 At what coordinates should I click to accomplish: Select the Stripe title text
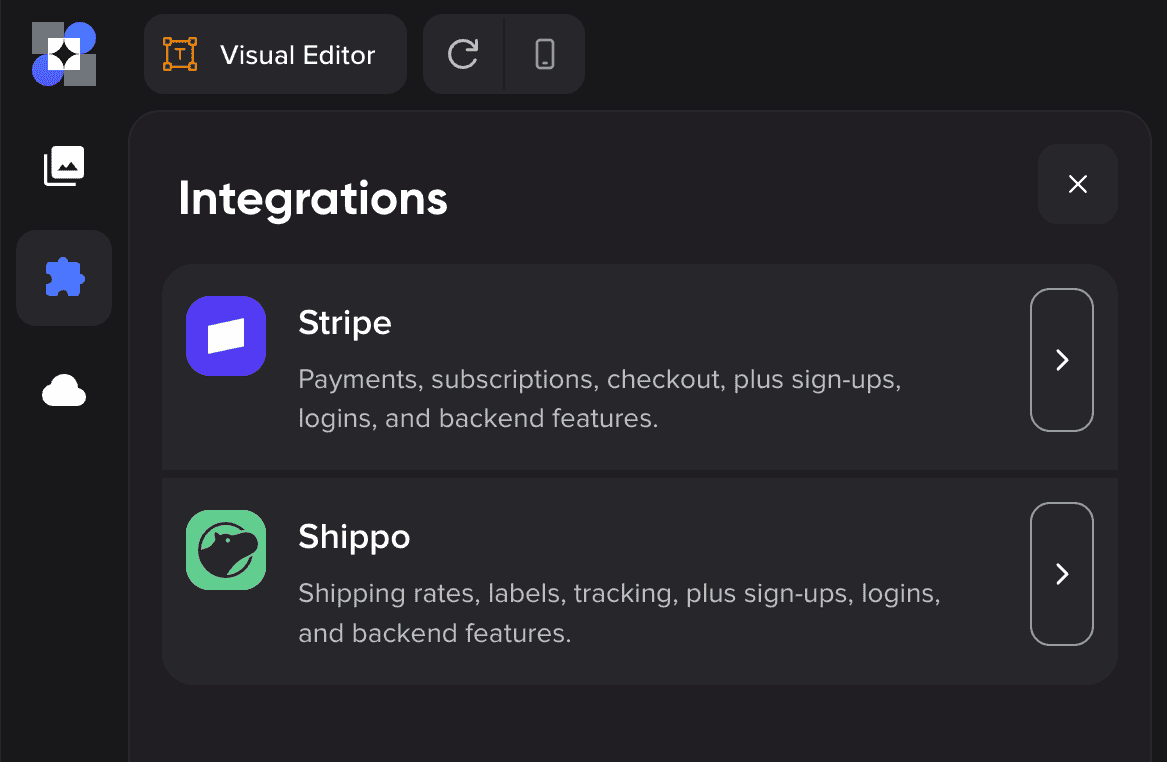point(345,323)
